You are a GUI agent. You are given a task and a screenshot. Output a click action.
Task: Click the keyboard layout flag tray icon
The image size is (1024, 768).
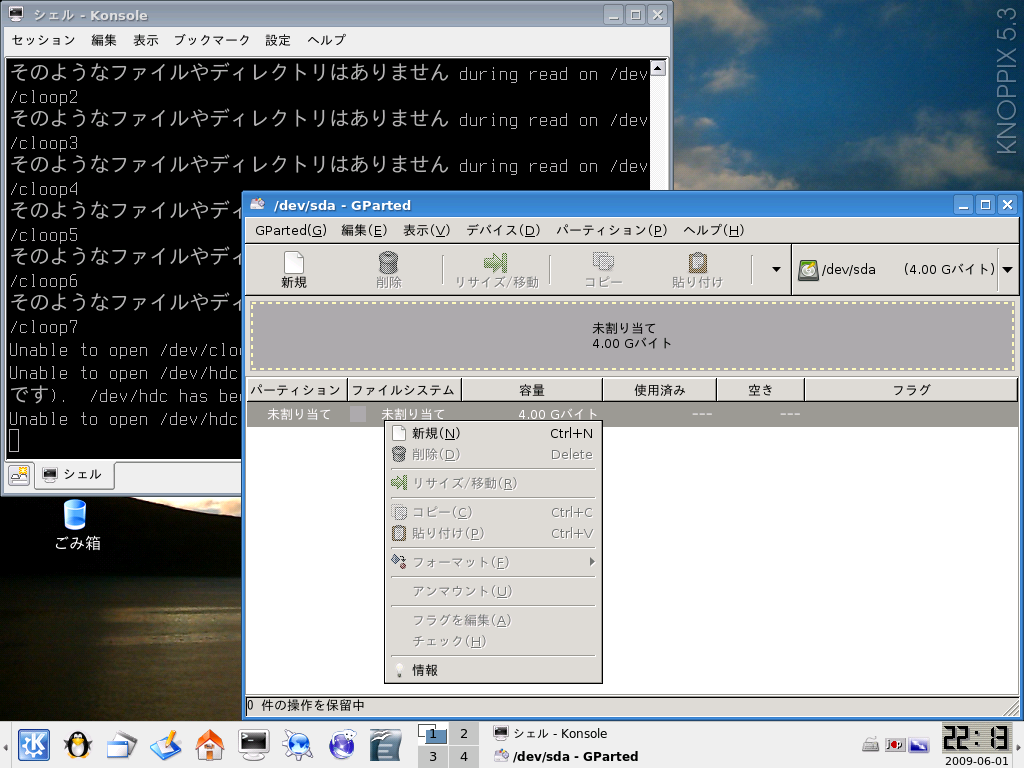[x=895, y=744]
